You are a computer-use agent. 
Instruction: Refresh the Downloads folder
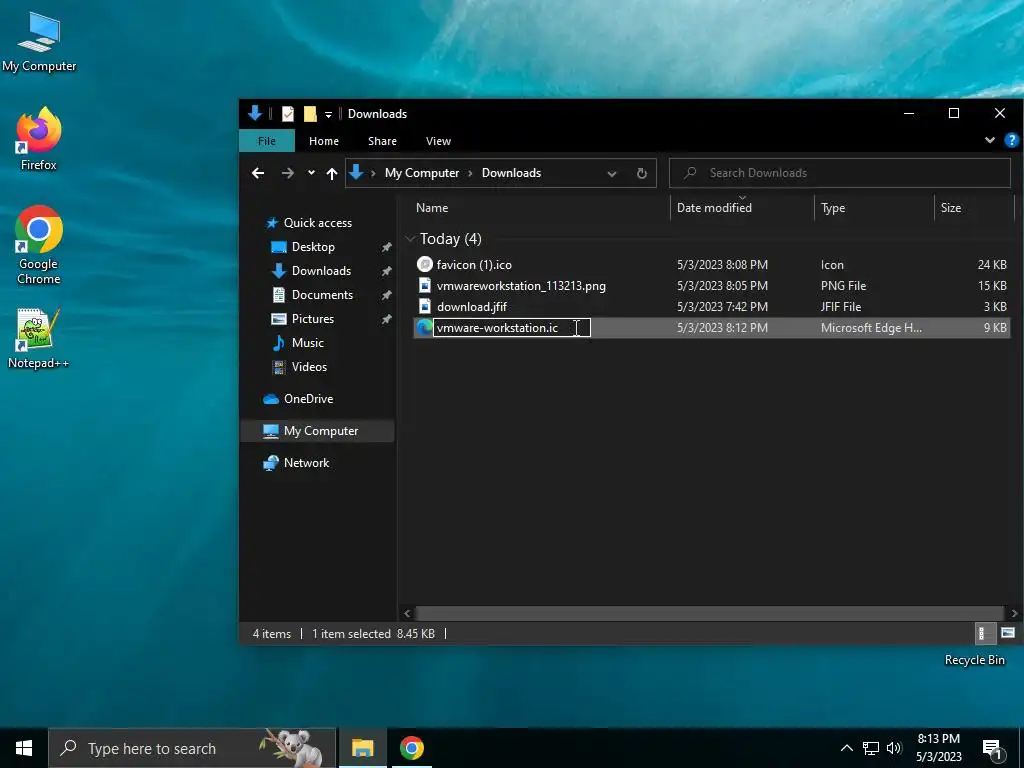coord(641,173)
